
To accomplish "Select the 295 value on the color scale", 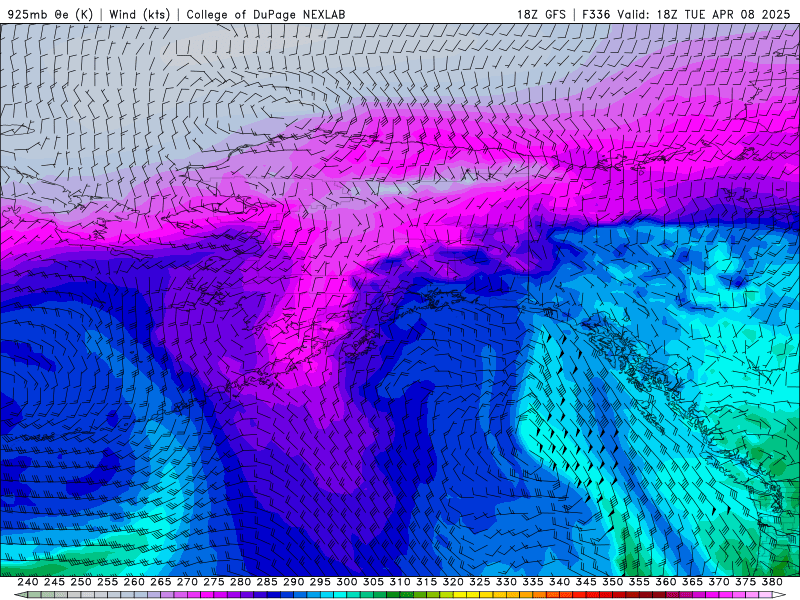I will coord(320,582).
